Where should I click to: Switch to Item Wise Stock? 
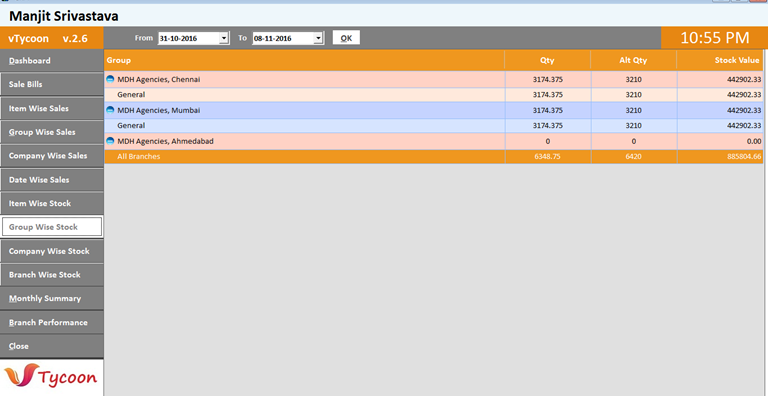[51, 203]
